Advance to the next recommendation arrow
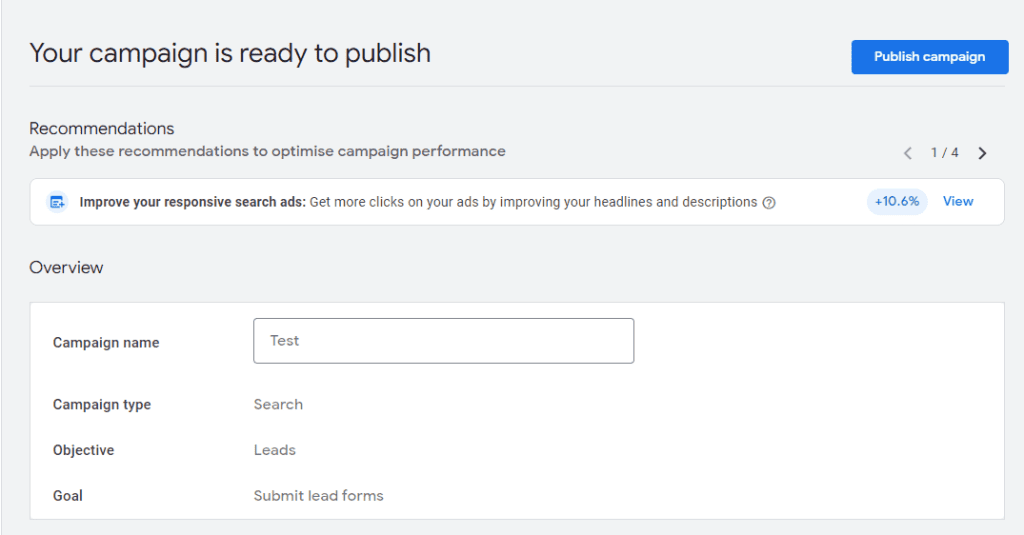 [x=982, y=154]
